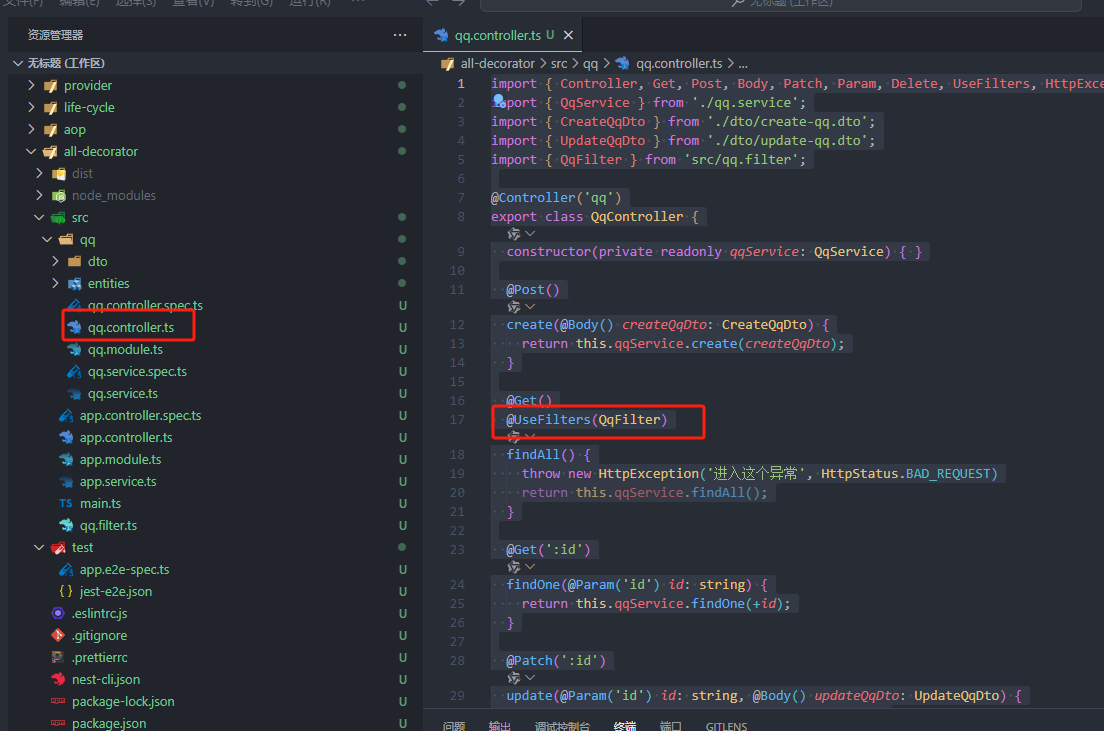Open jest-e2e.json file

click(x=115, y=592)
